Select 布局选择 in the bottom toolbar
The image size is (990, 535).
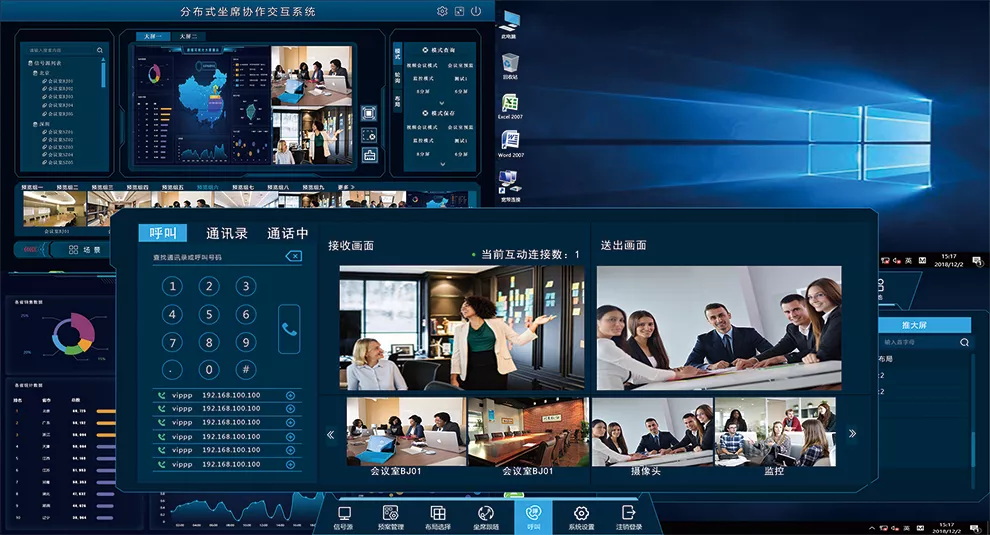[x=437, y=517]
